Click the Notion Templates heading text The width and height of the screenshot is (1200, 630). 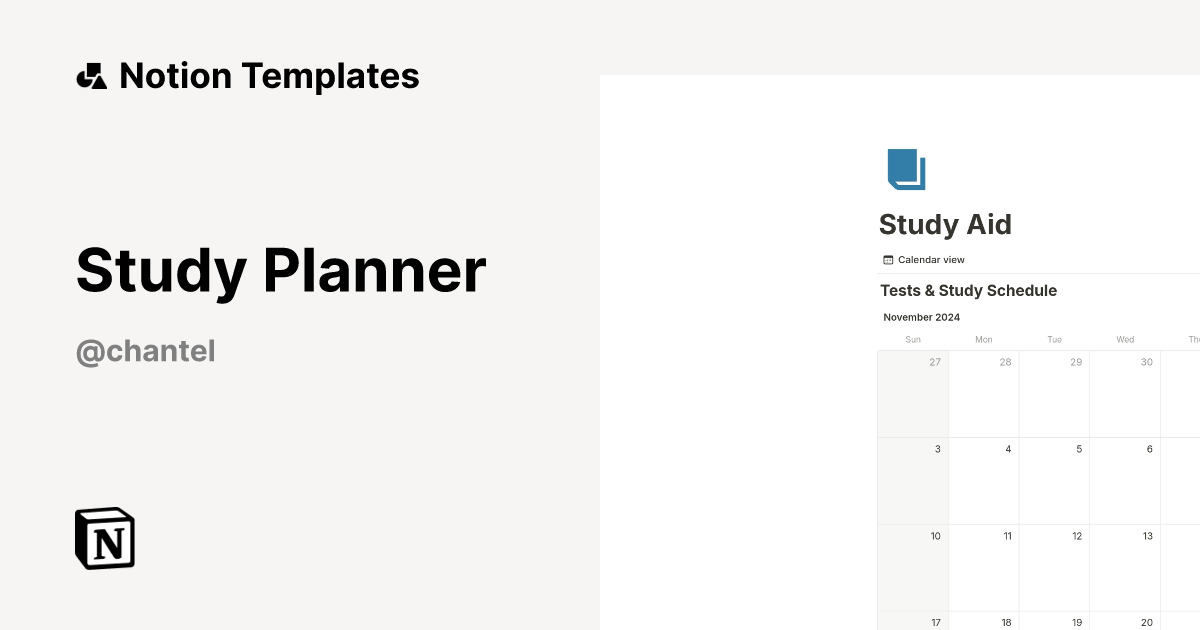(270, 75)
